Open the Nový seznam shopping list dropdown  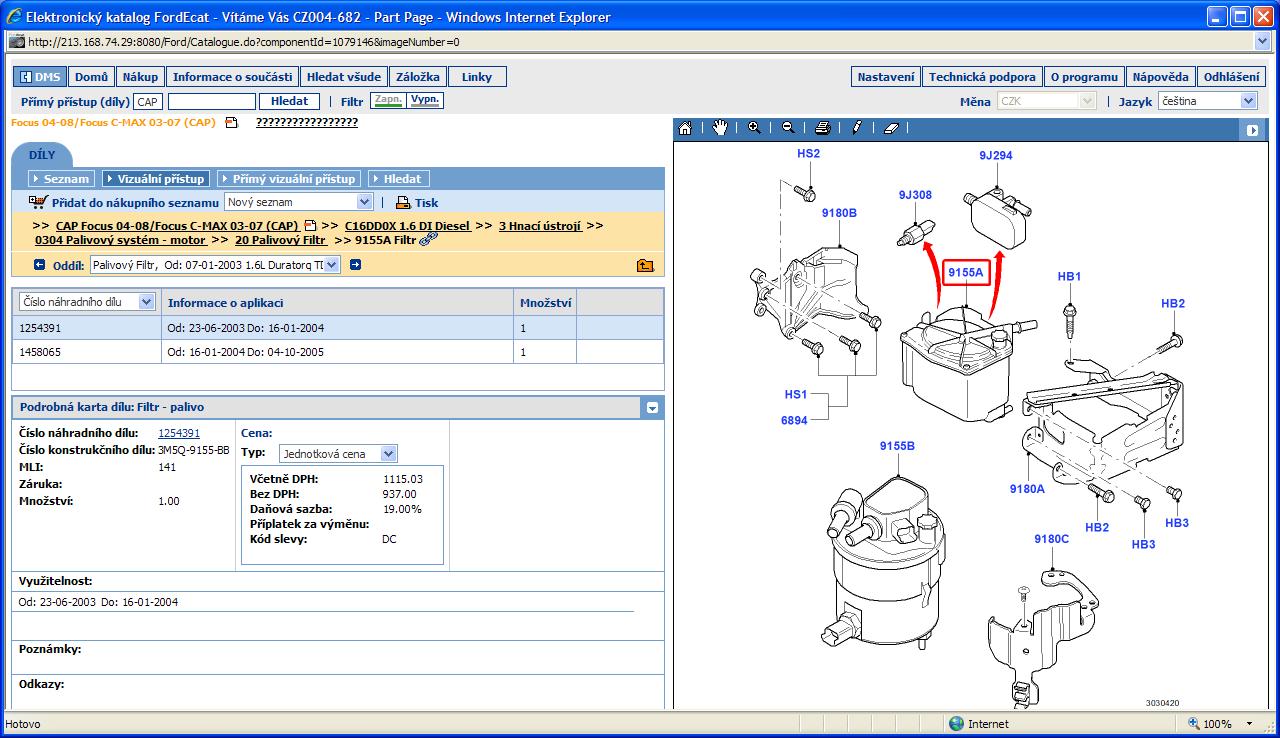[x=364, y=202]
